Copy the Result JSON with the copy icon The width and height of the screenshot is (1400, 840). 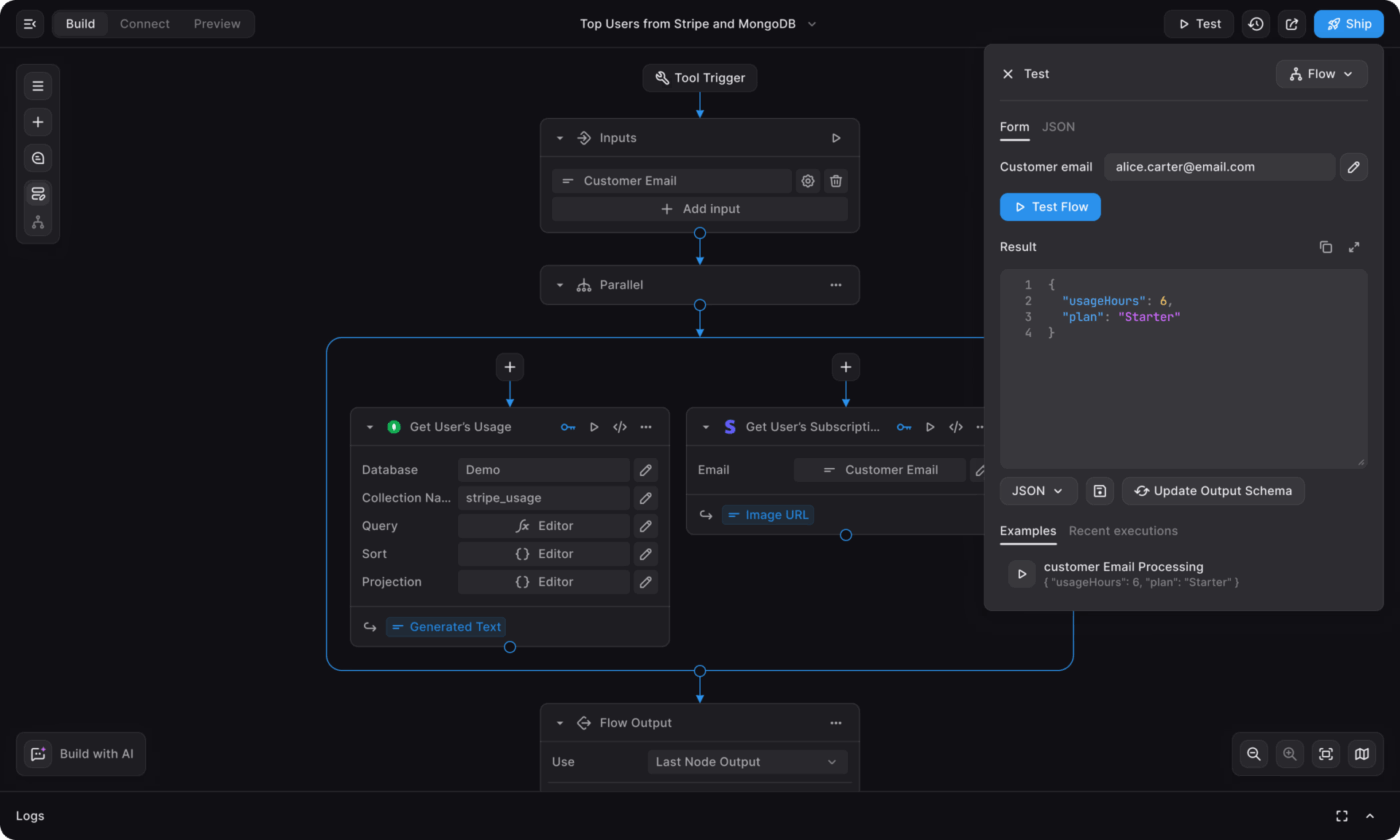(1325, 246)
